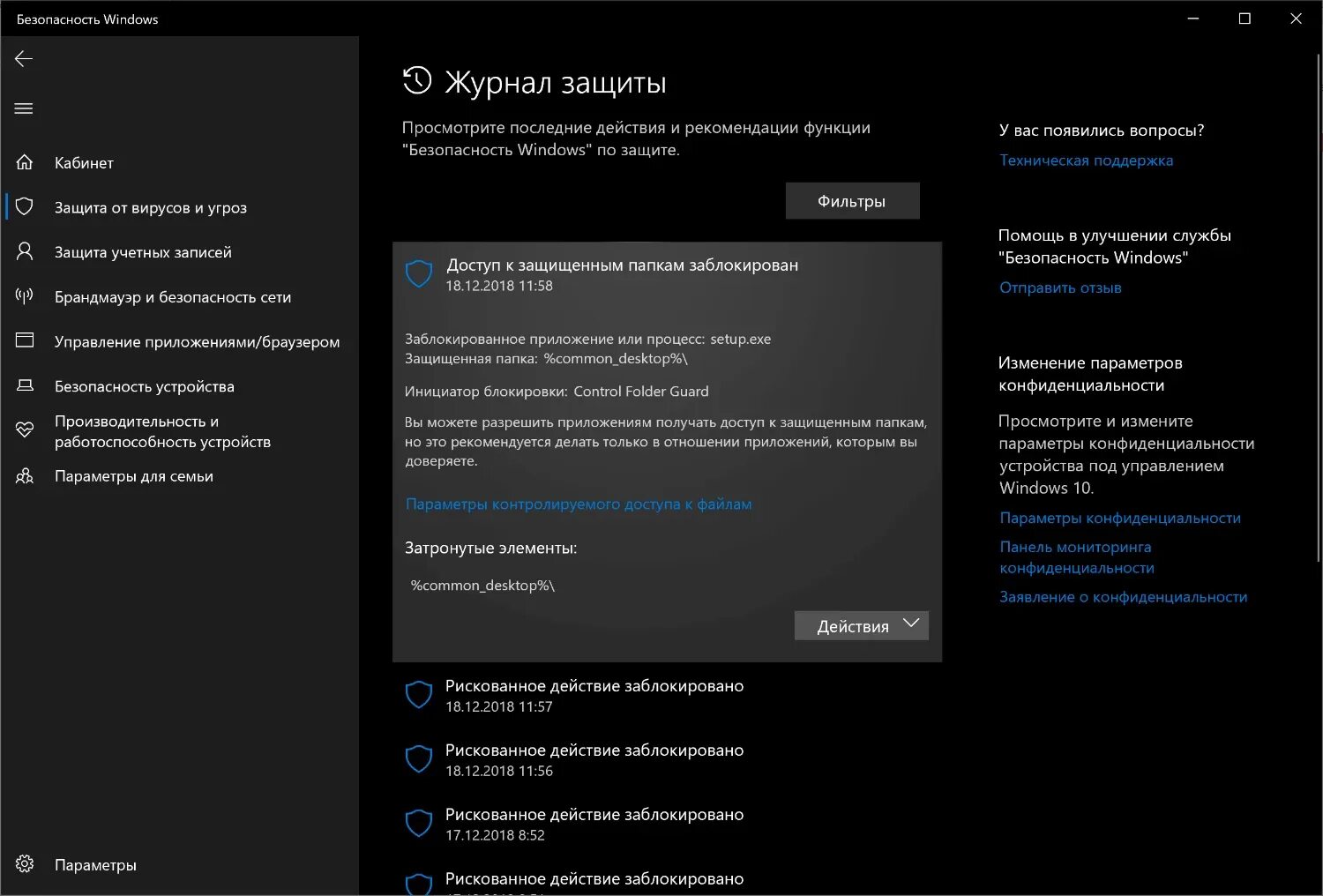Open Параметры для семьи section
1323x896 pixels.
(134, 476)
